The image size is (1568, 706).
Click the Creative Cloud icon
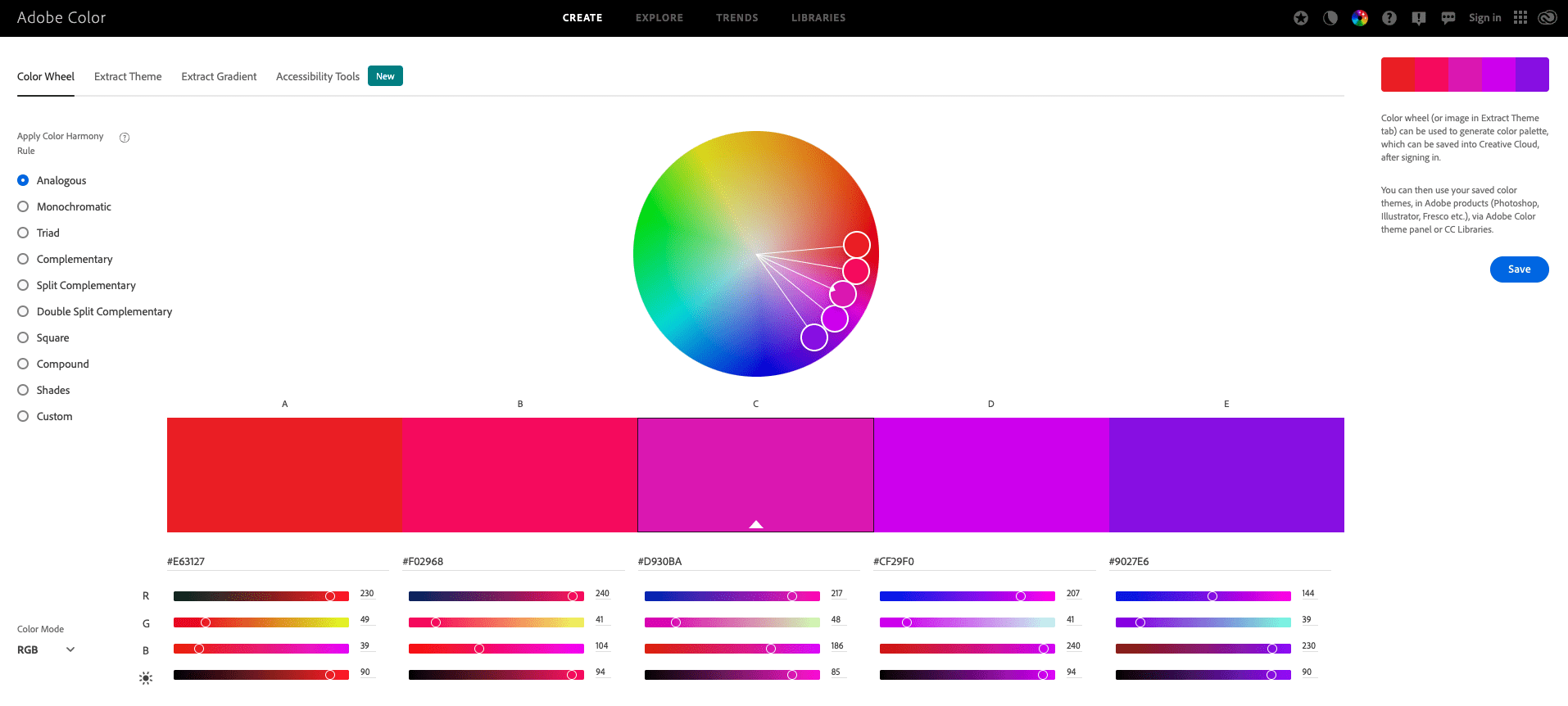1548,18
